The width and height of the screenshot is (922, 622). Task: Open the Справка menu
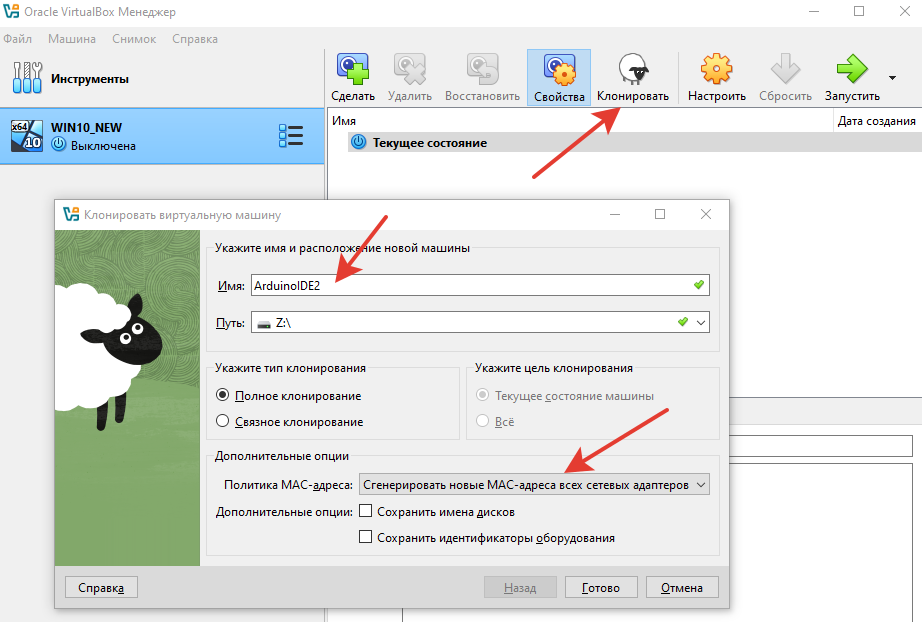coord(195,39)
